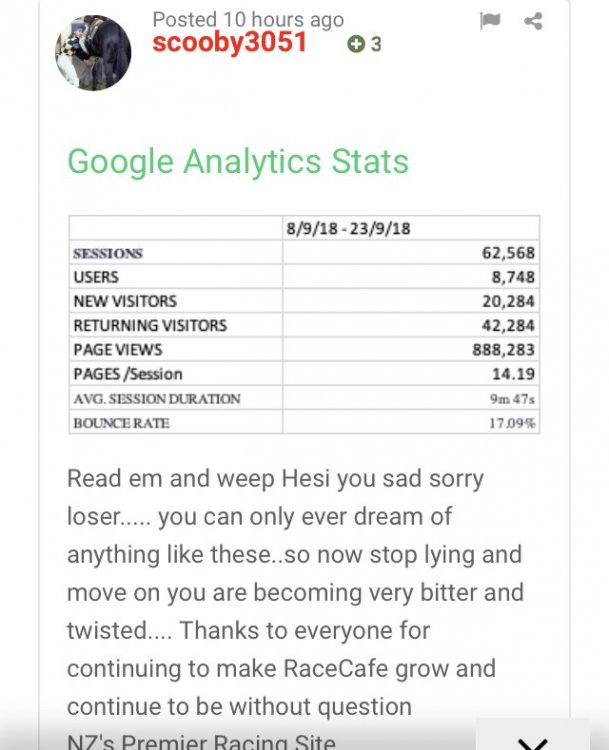This screenshot has height=750, width=609.
Task: Open the scooby3051 username link
Action: pos(230,43)
